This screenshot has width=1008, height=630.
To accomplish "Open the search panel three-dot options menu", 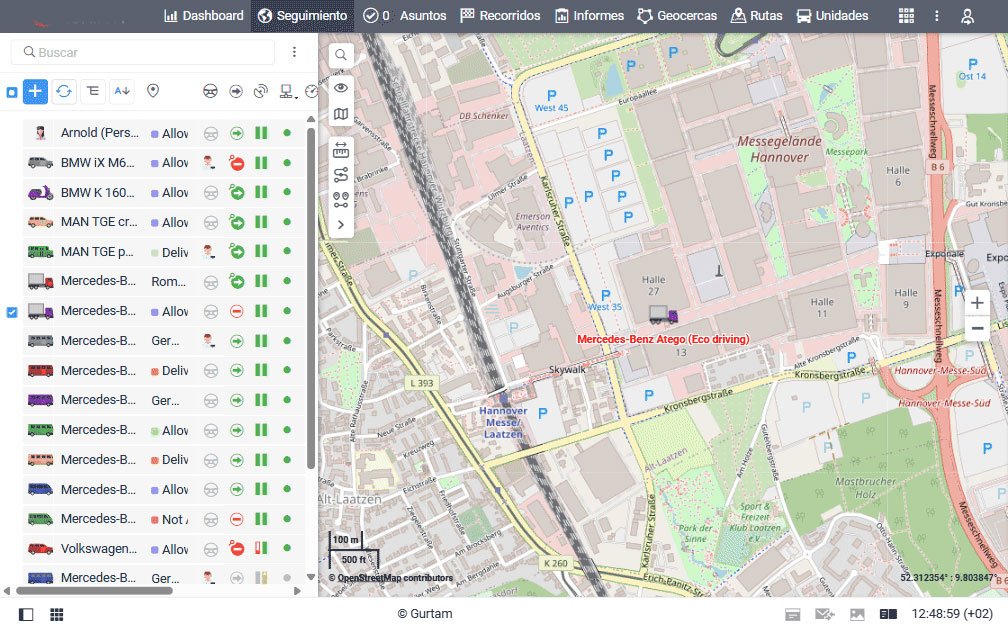I will tap(294, 52).
